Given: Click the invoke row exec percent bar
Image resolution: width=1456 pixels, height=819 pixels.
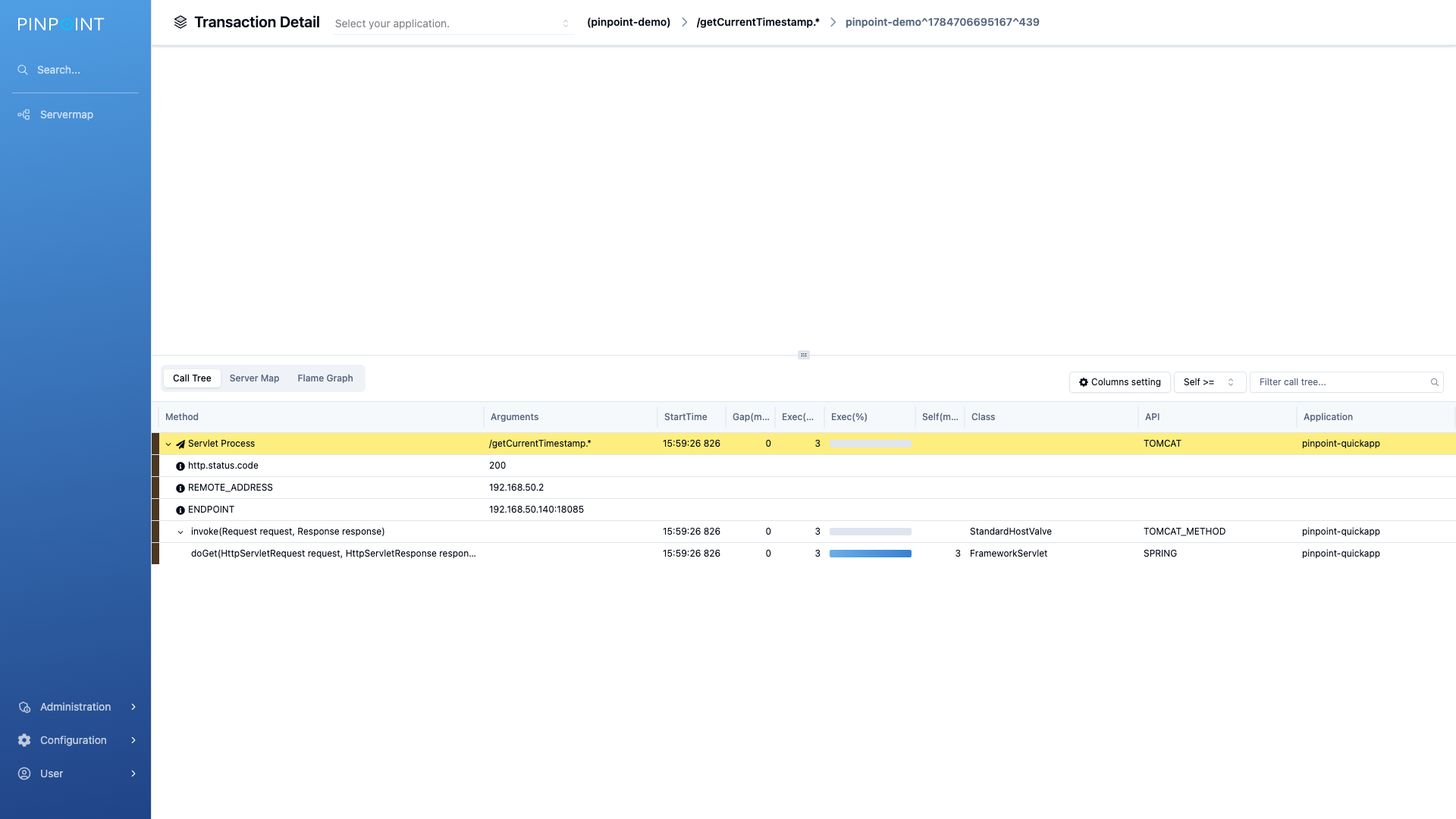Looking at the screenshot, I should pyautogui.click(x=871, y=532).
